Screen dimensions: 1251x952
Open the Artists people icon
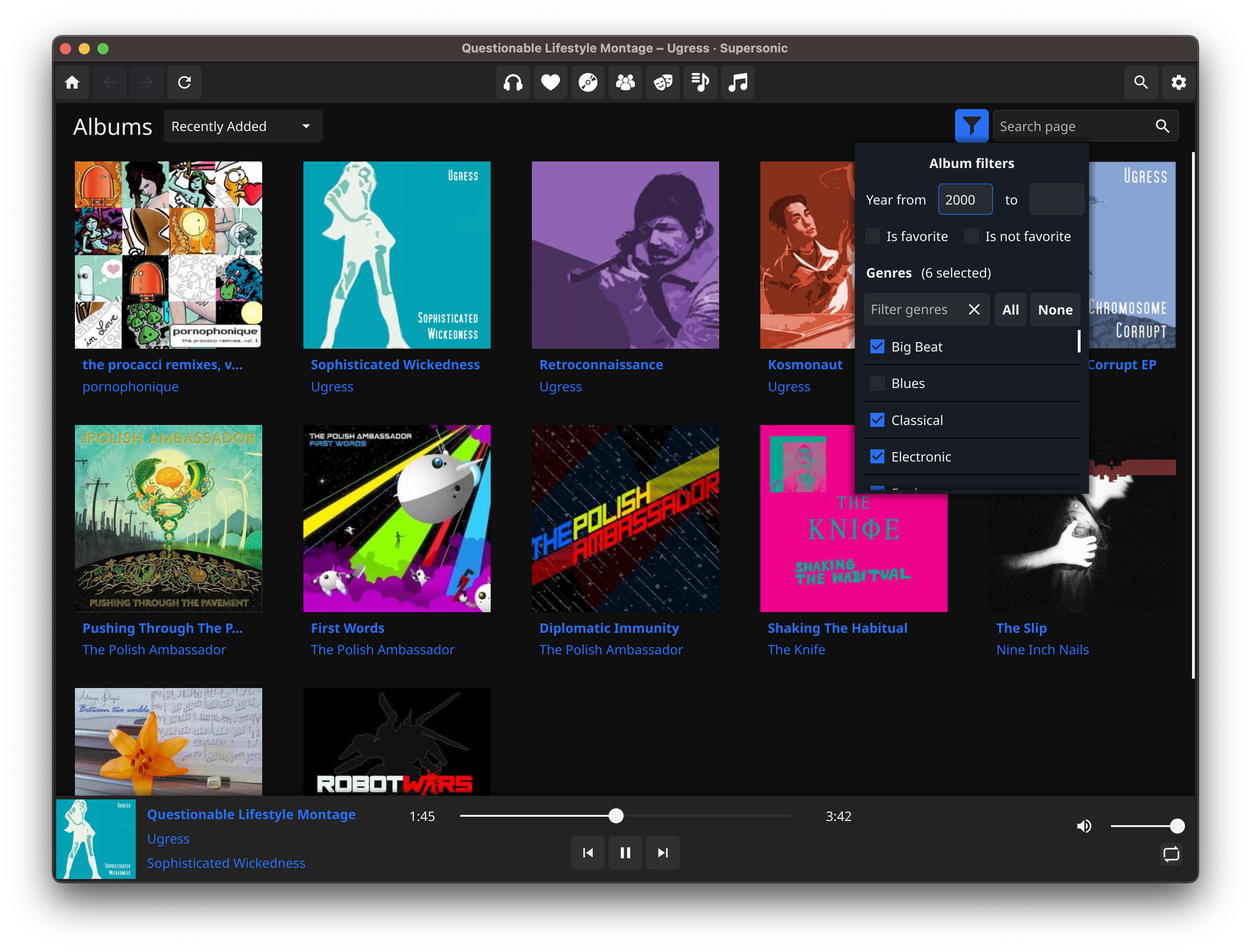625,83
